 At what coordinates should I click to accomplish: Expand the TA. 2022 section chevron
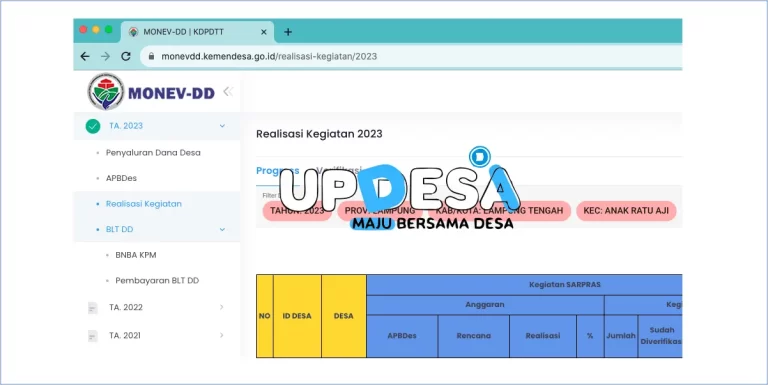(221, 307)
